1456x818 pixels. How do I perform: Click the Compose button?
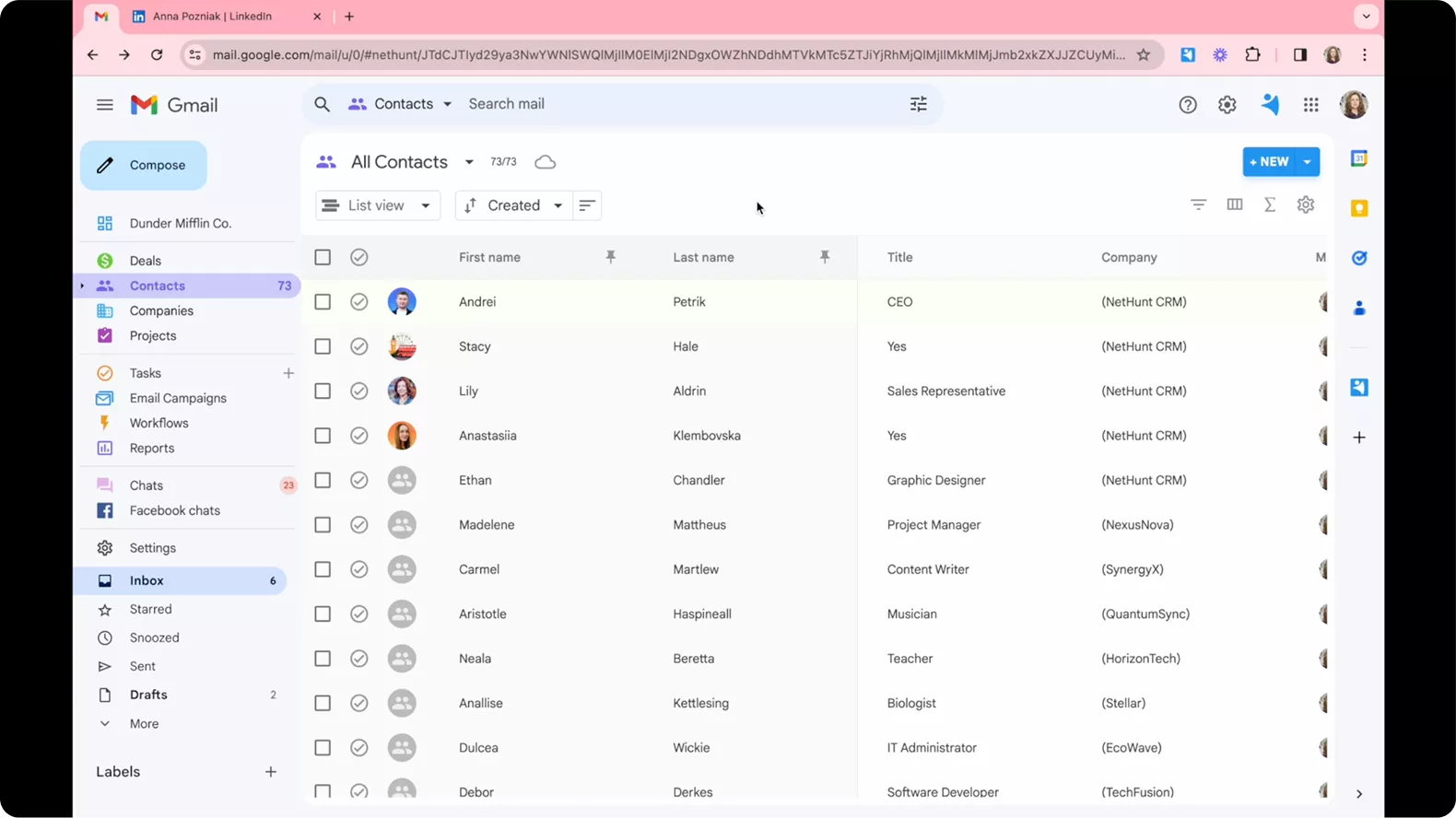click(x=144, y=165)
